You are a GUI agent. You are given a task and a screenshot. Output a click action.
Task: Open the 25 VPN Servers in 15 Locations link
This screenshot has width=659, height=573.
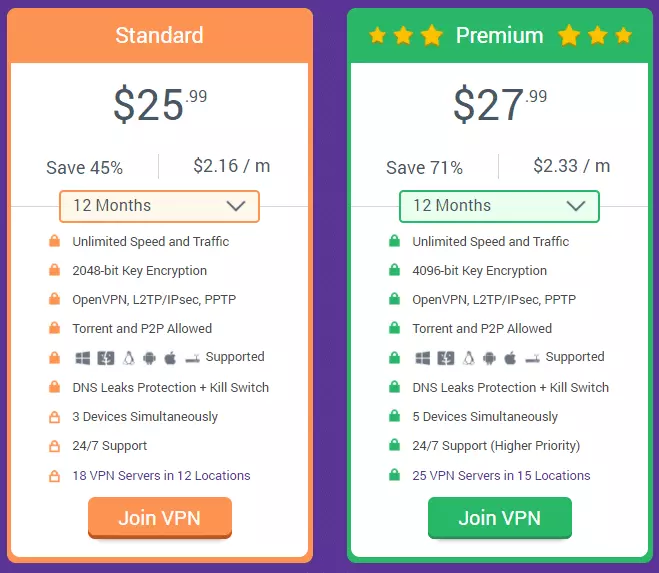coord(501,476)
